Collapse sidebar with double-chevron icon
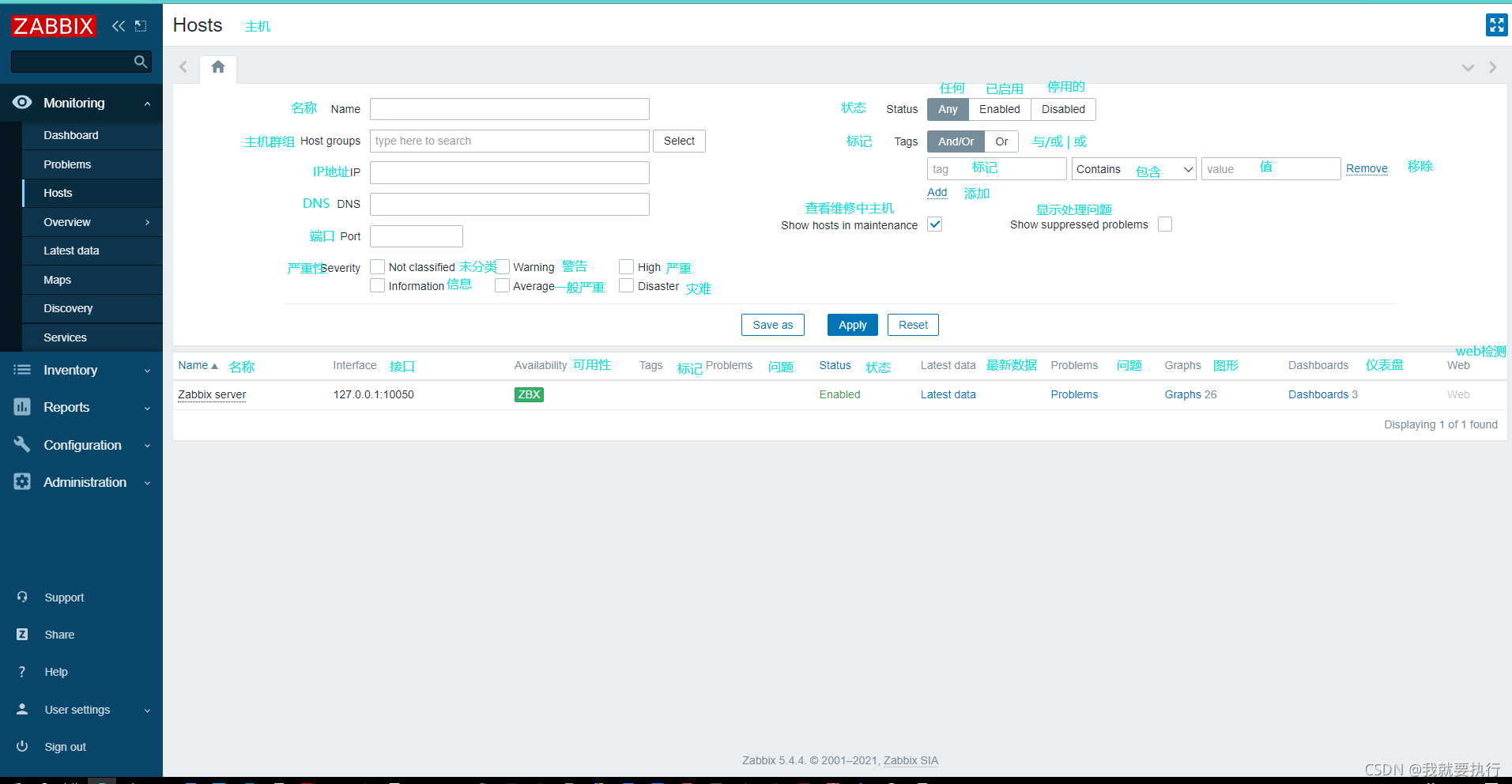The image size is (1512, 784). click(119, 26)
